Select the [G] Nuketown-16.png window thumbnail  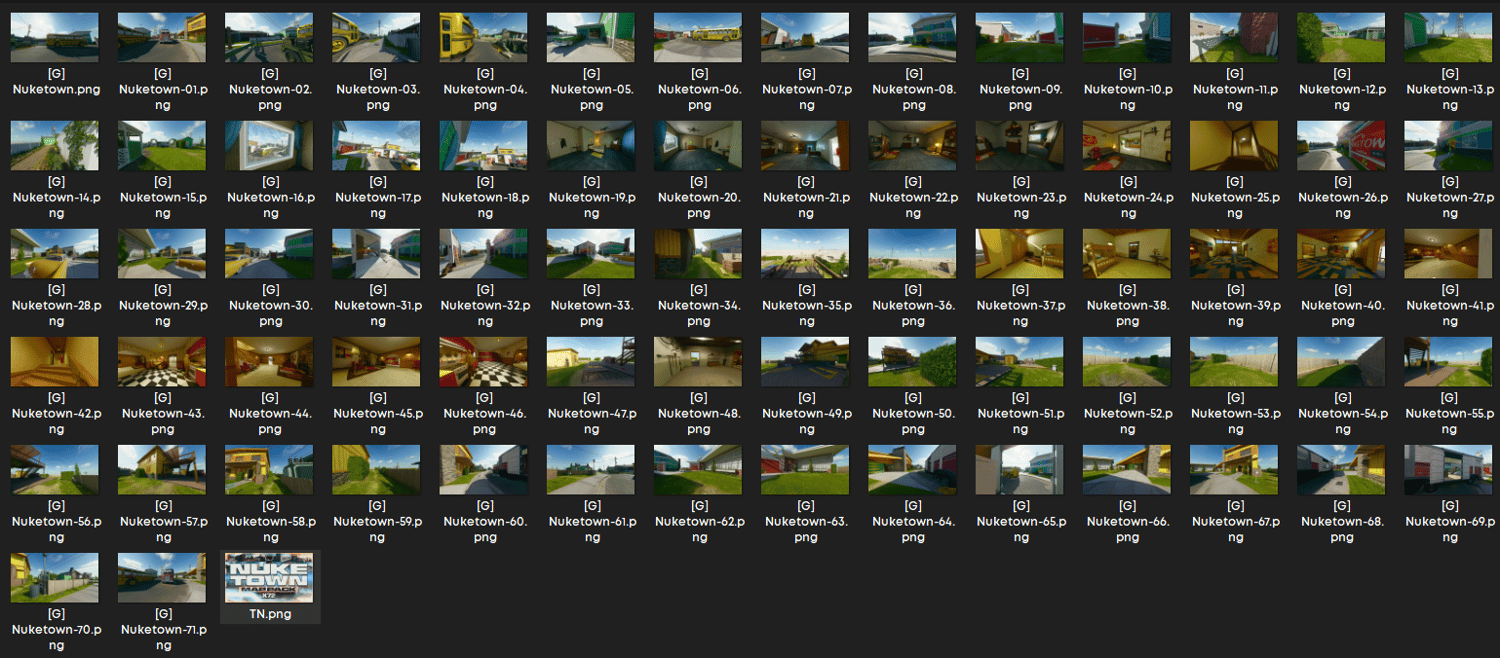(269, 146)
